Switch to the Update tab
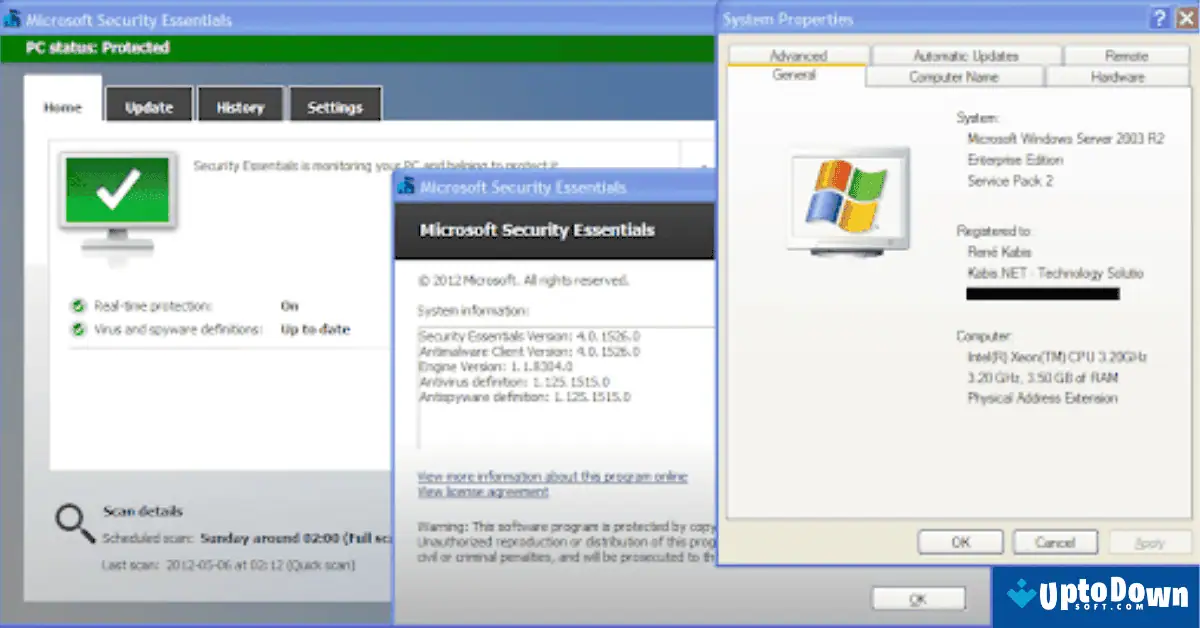1200x628 pixels. point(148,104)
